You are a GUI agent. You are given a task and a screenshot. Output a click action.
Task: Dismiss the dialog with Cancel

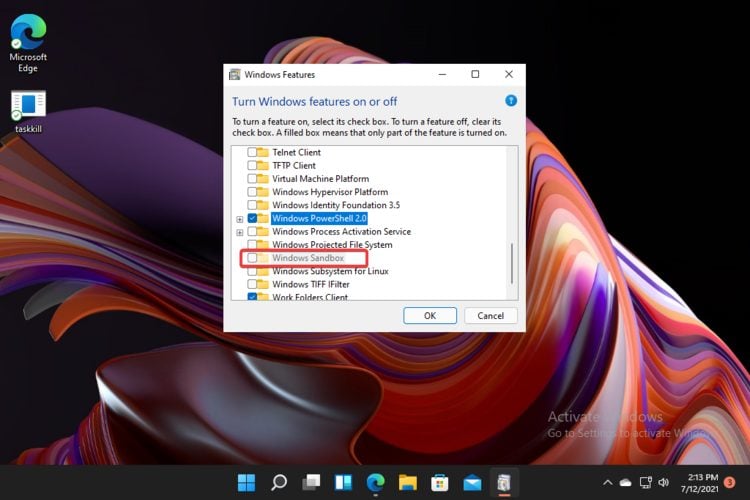click(490, 316)
